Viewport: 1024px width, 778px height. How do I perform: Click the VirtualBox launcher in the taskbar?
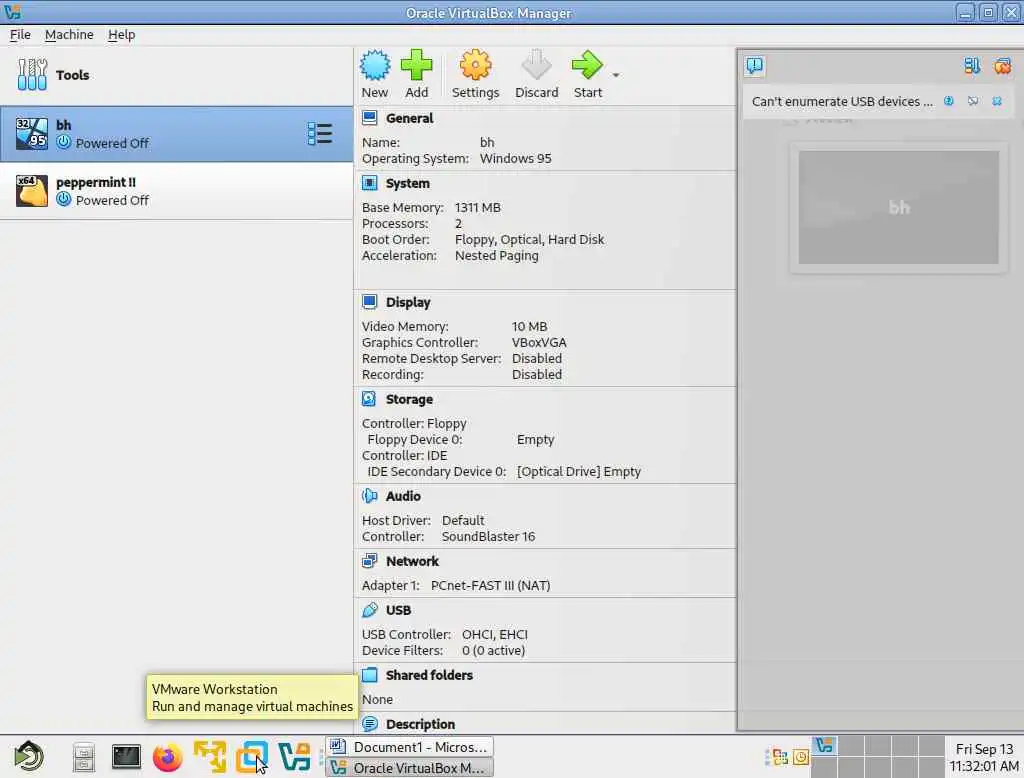[294, 756]
